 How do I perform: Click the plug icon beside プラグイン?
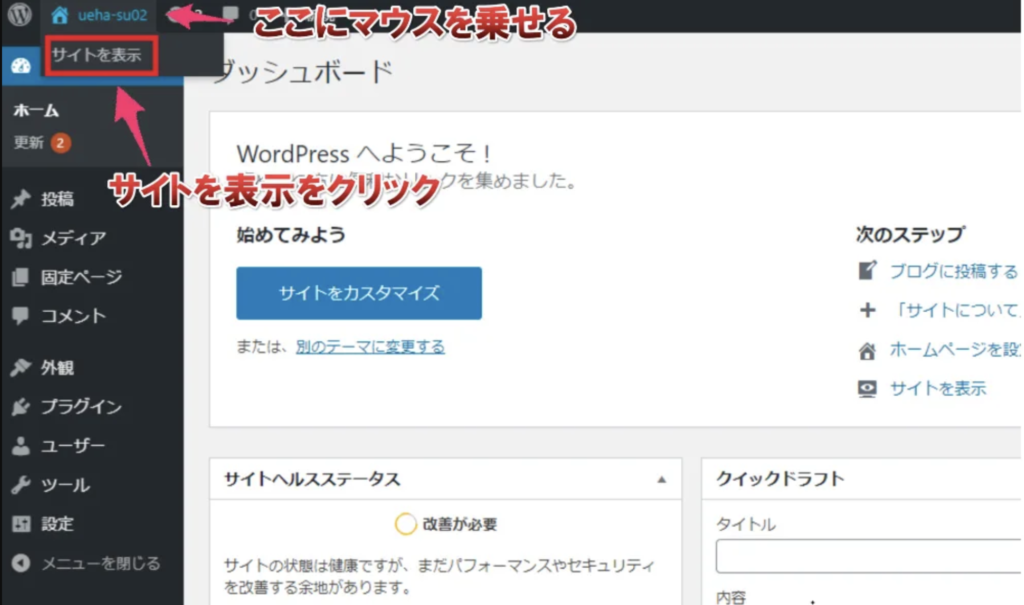(x=21, y=407)
